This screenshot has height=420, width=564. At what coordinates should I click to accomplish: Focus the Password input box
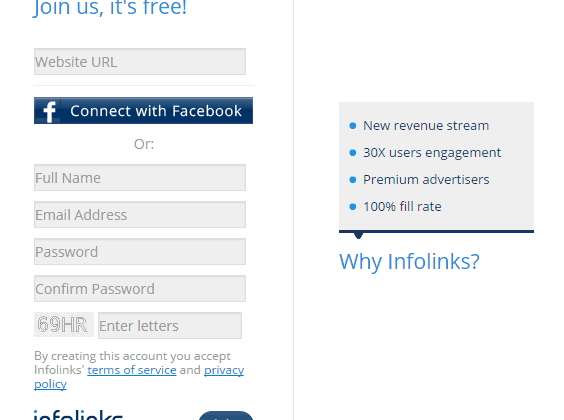click(140, 252)
